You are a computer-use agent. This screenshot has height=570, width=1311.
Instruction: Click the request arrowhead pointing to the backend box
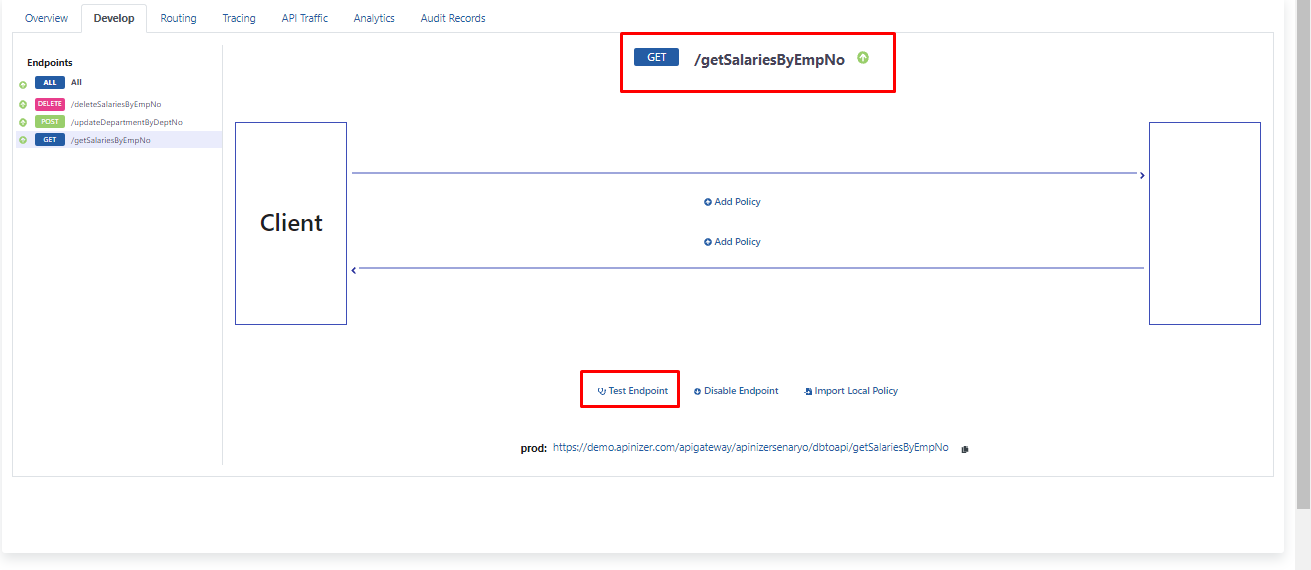tap(1141, 175)
